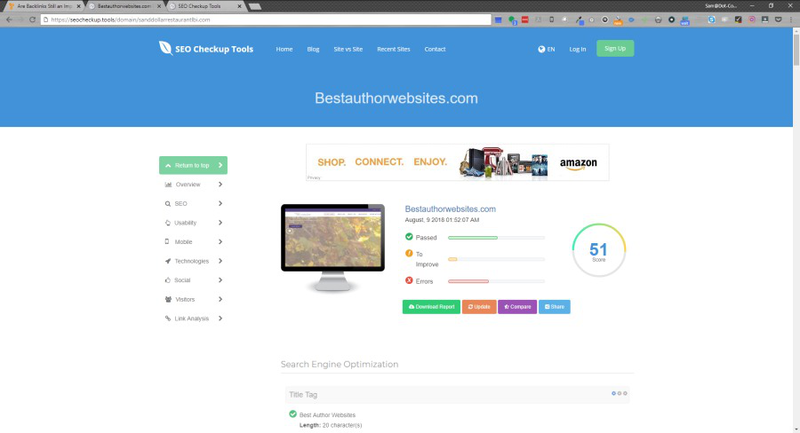The height and width of the screenshot is (433, 800).
Task: Click the website preview monitor thumbnail
Action: point(333,240)
